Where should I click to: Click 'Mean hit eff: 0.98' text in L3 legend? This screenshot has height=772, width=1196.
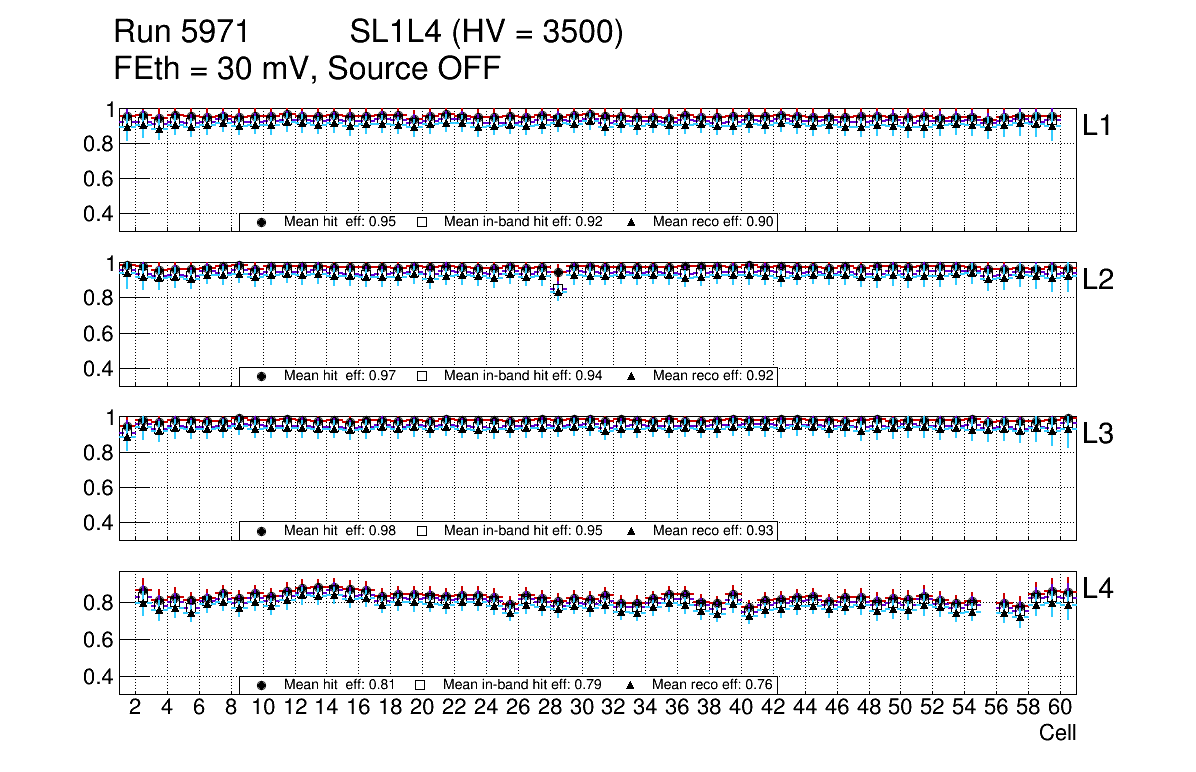340,531
